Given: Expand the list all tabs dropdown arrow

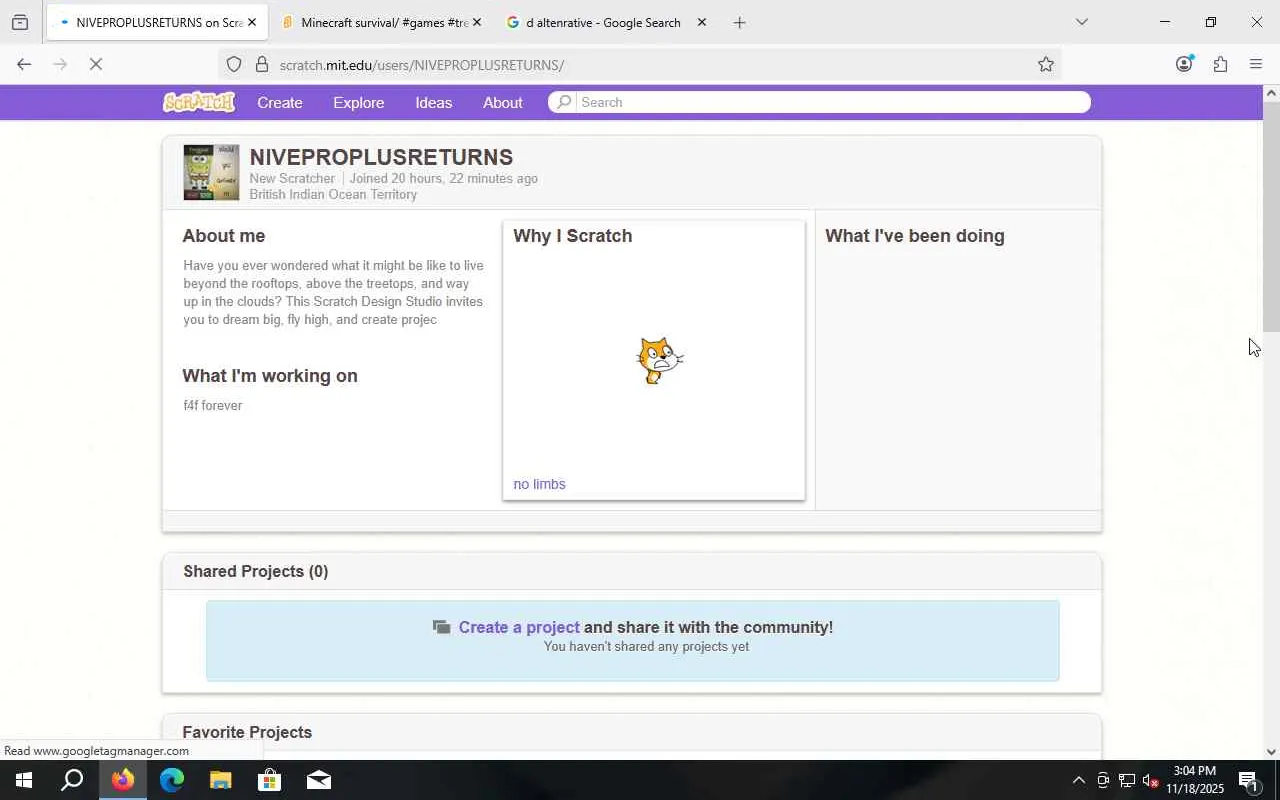Looking at the screenshot, I should (x=1081, y=22).
